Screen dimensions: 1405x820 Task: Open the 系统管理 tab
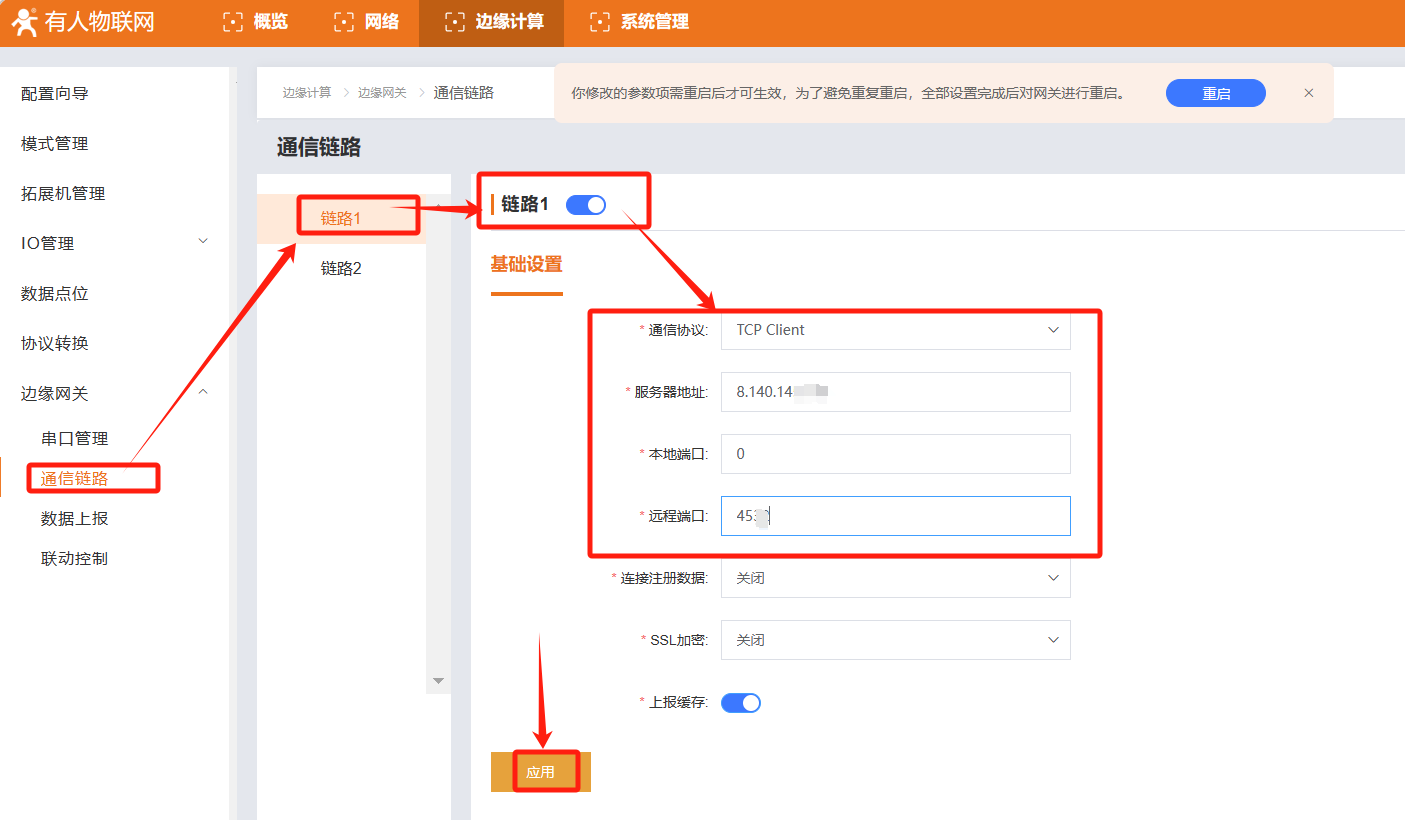(639, 22)
